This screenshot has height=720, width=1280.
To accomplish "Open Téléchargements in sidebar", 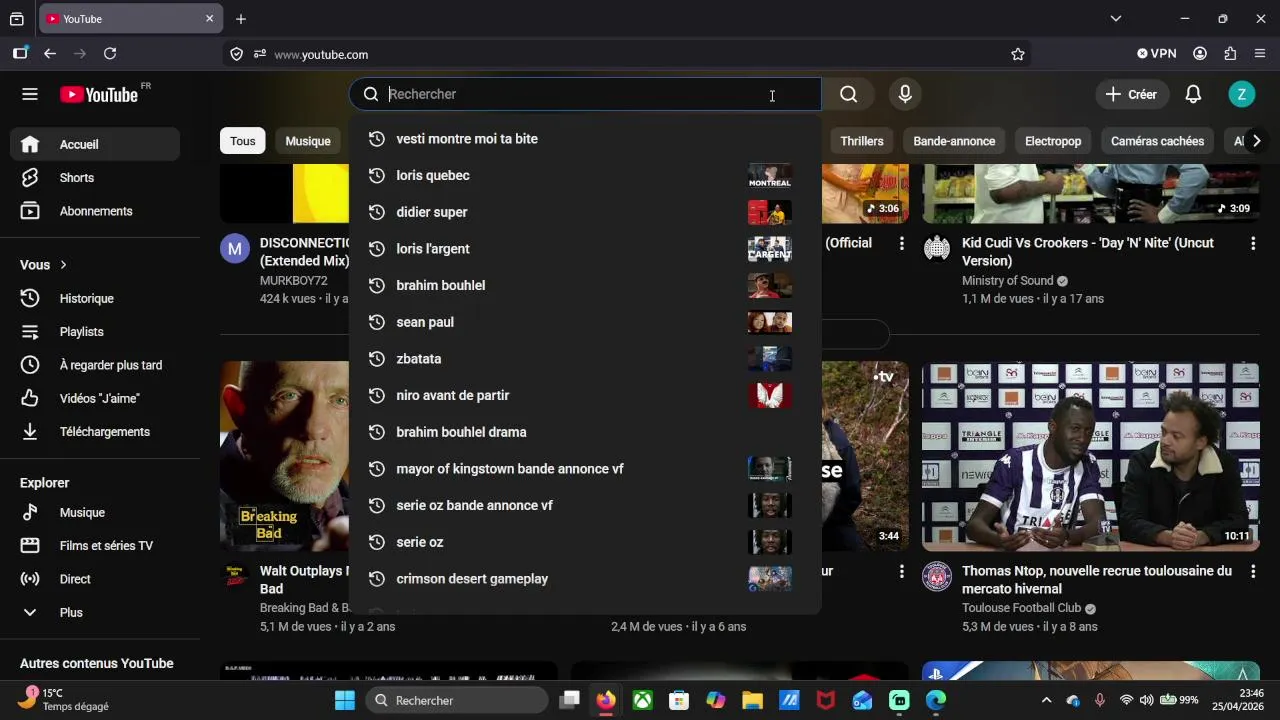I will click(96, 432).
